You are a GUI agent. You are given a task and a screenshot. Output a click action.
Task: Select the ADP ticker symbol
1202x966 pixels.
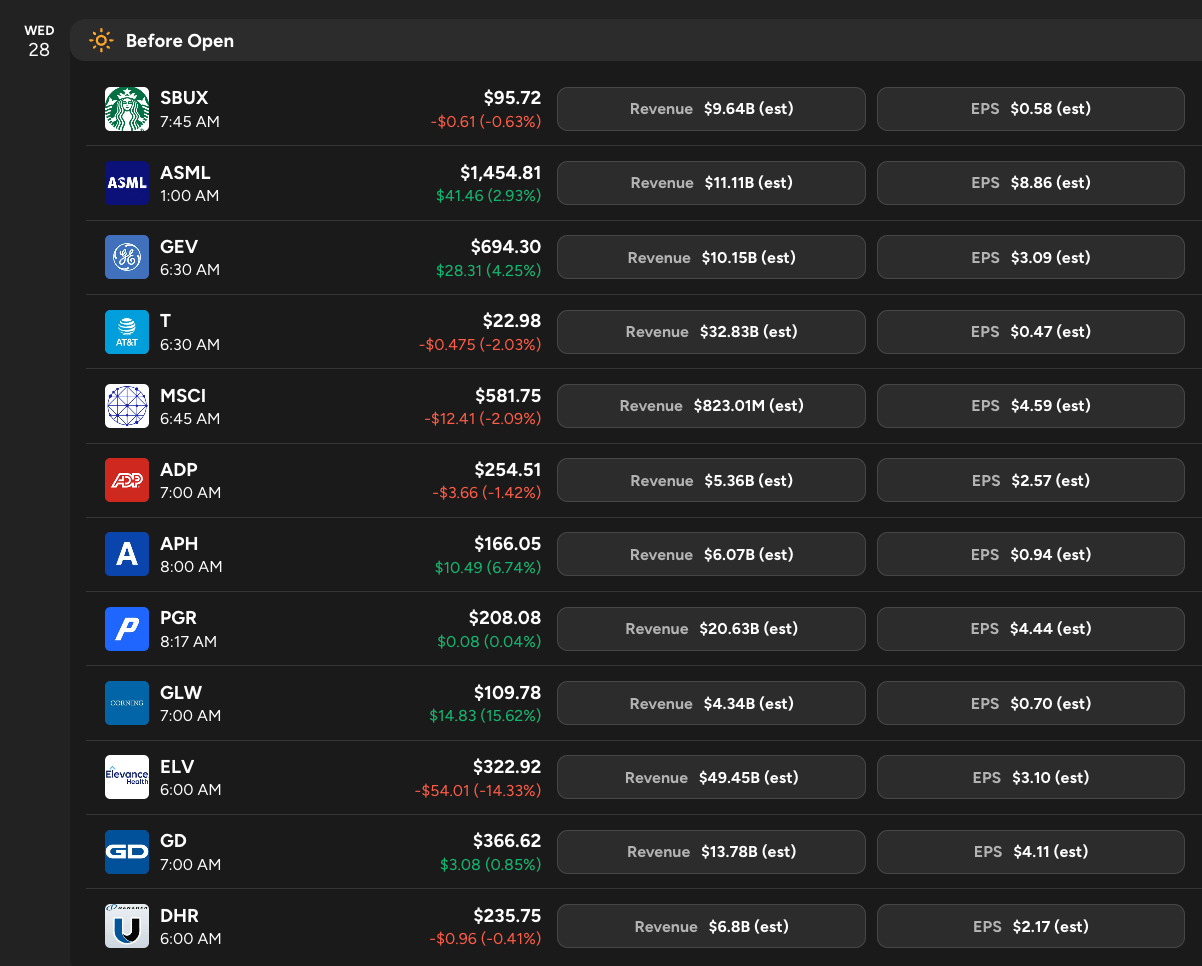pos(179,469)
